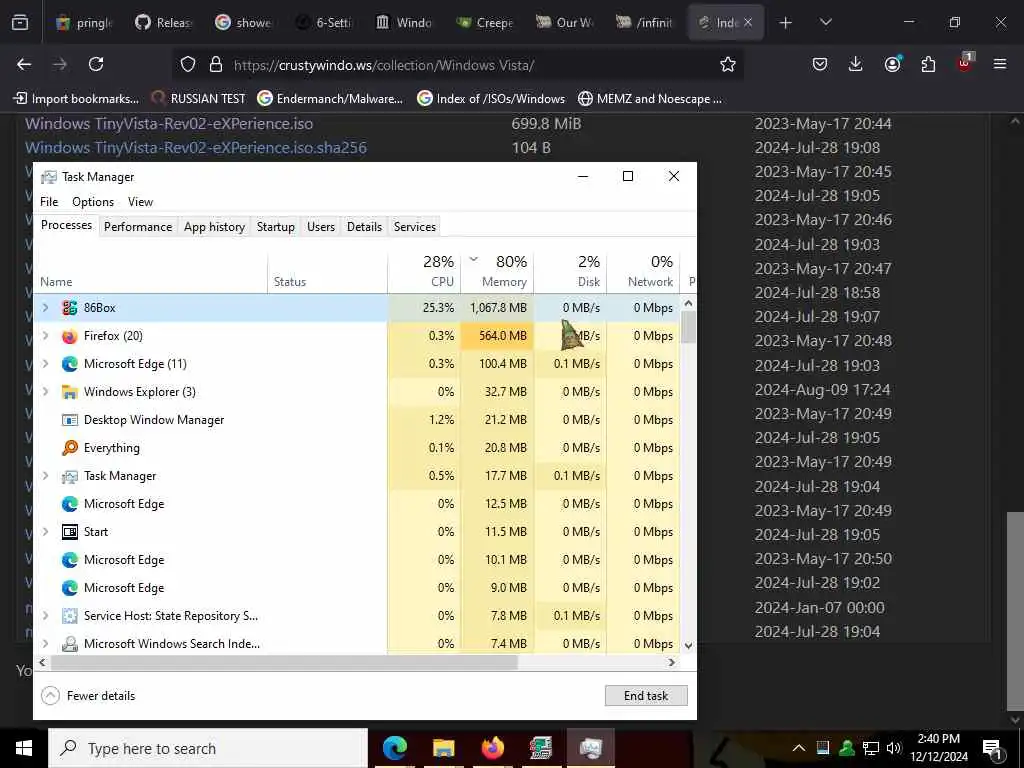Click the Type here to search box
This screenshot has width=1024, height=768.
coord(208,748)
